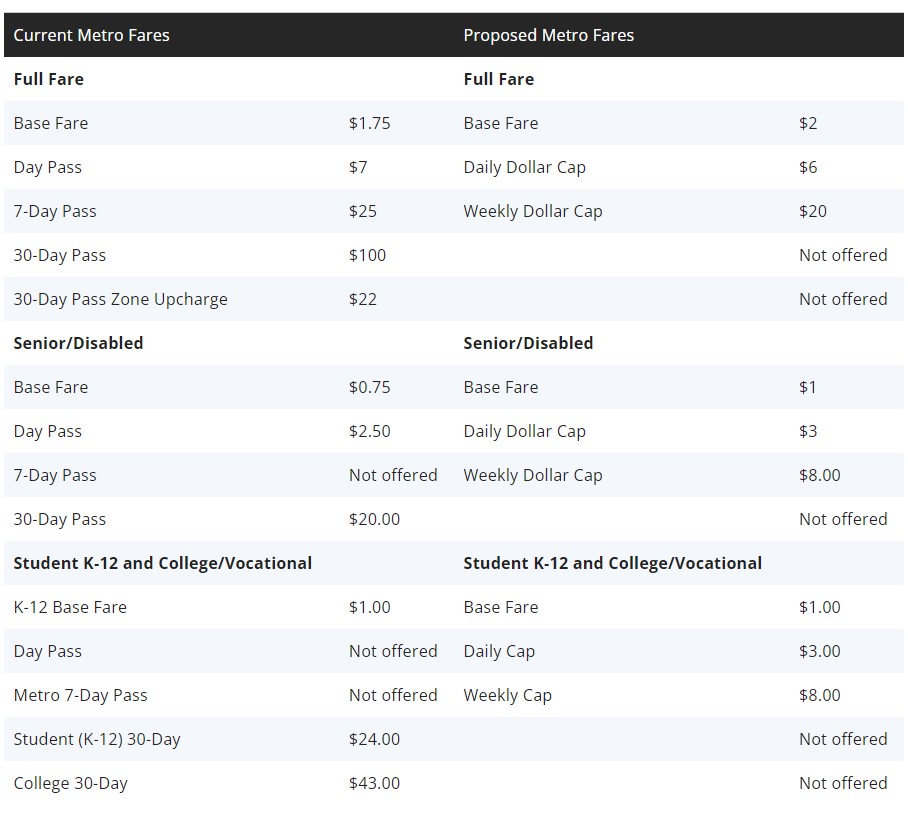The image size is (908, 820).
Task: Click the $24.00 student 30-Day price
Action: pyautogui.click(x=374, y=739)
